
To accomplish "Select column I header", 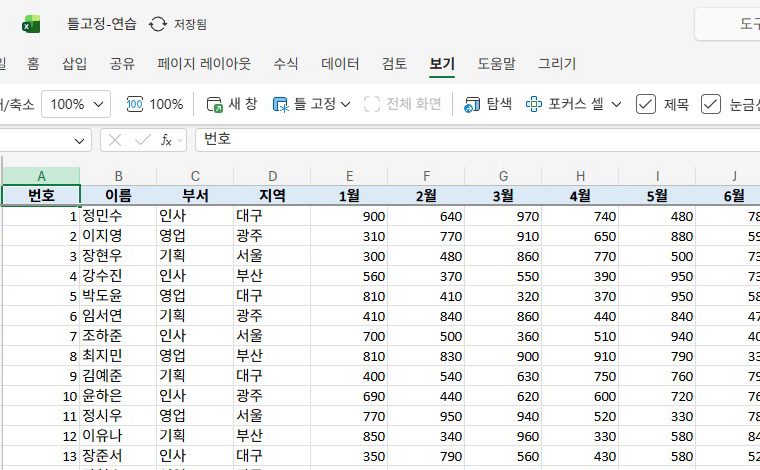I will pos(657,176).
